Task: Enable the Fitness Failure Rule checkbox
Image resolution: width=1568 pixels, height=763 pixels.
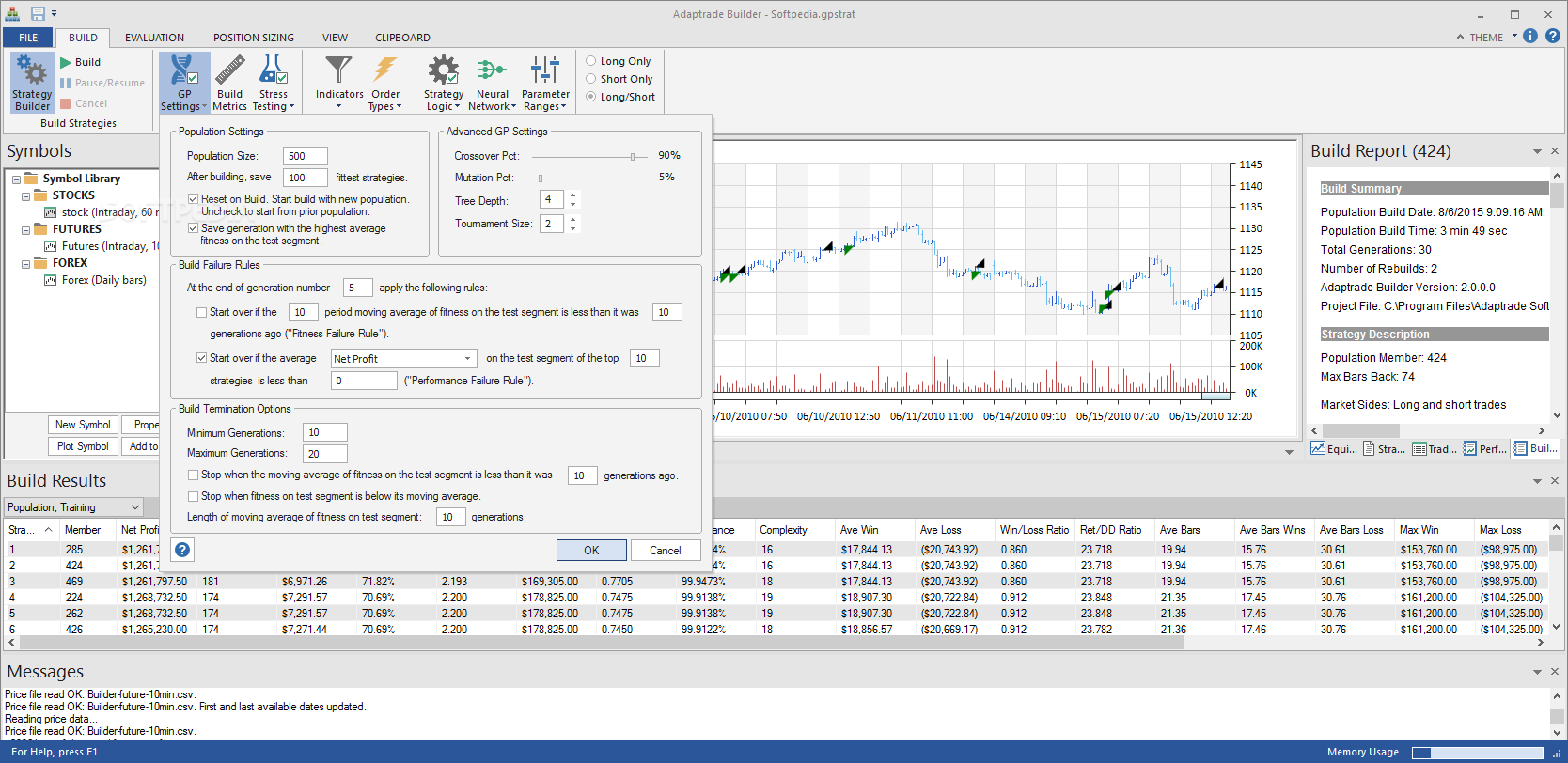Action: tap(201, 312)
